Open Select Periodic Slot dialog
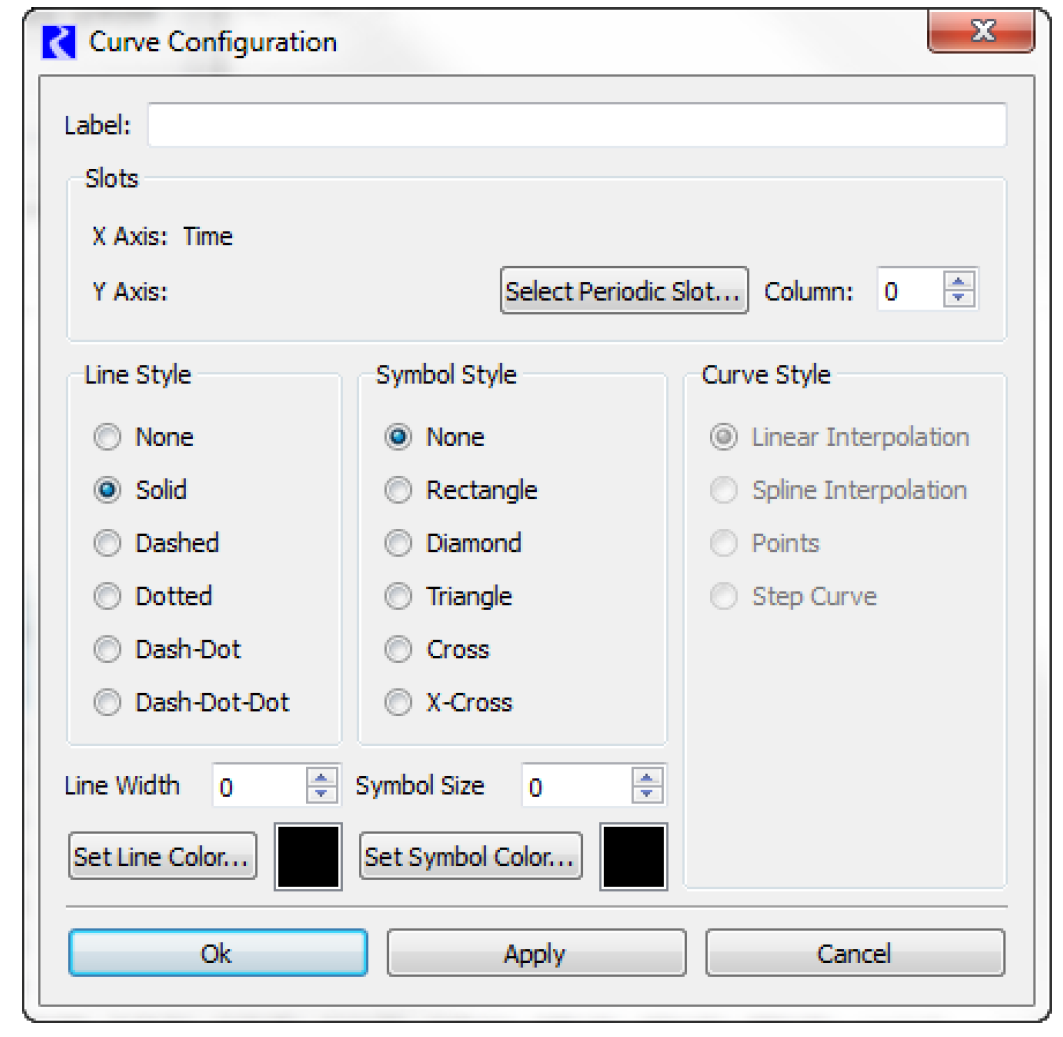The image size is (1063, 1037). coord(624,292)
